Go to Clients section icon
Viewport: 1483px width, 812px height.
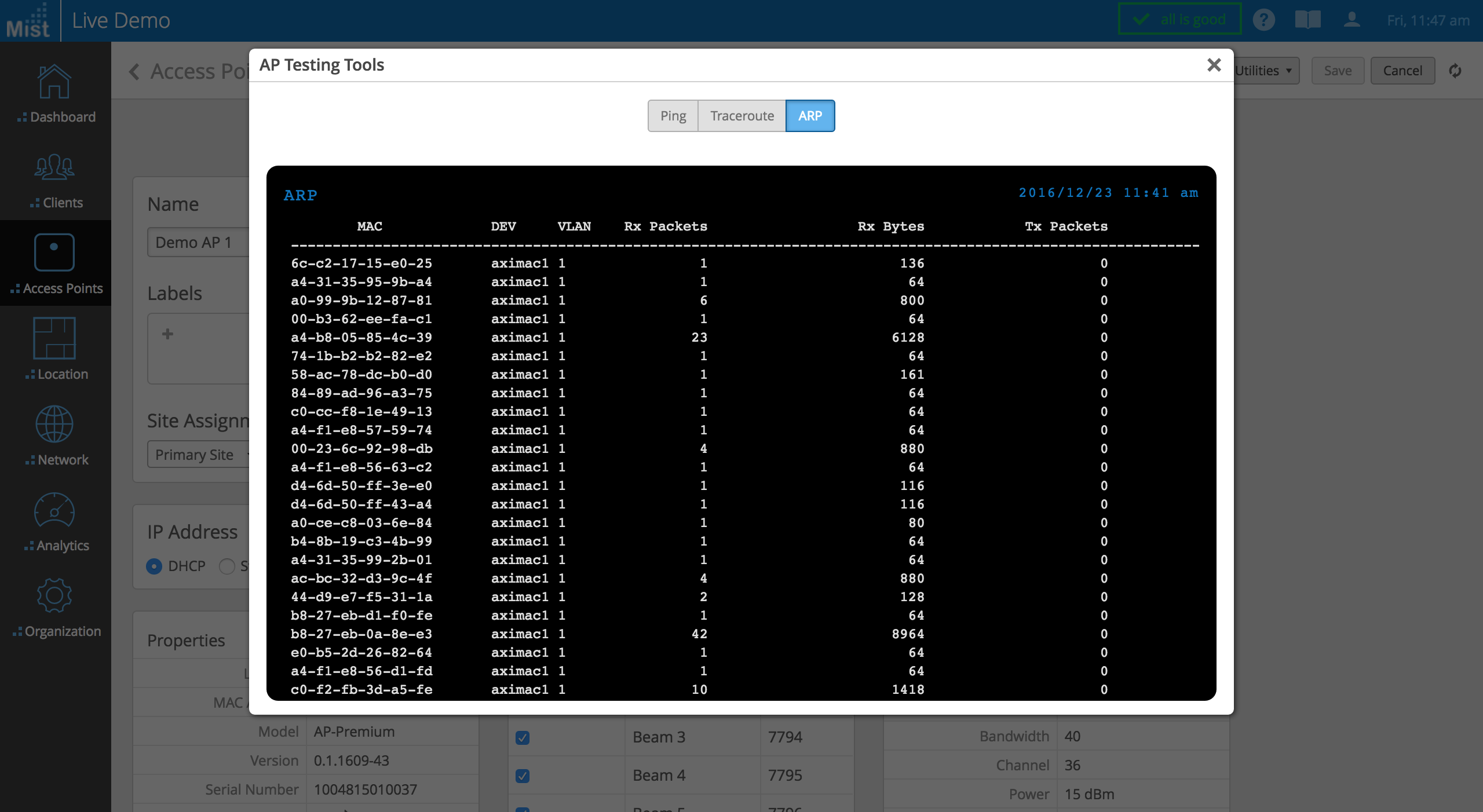point(54,168)
